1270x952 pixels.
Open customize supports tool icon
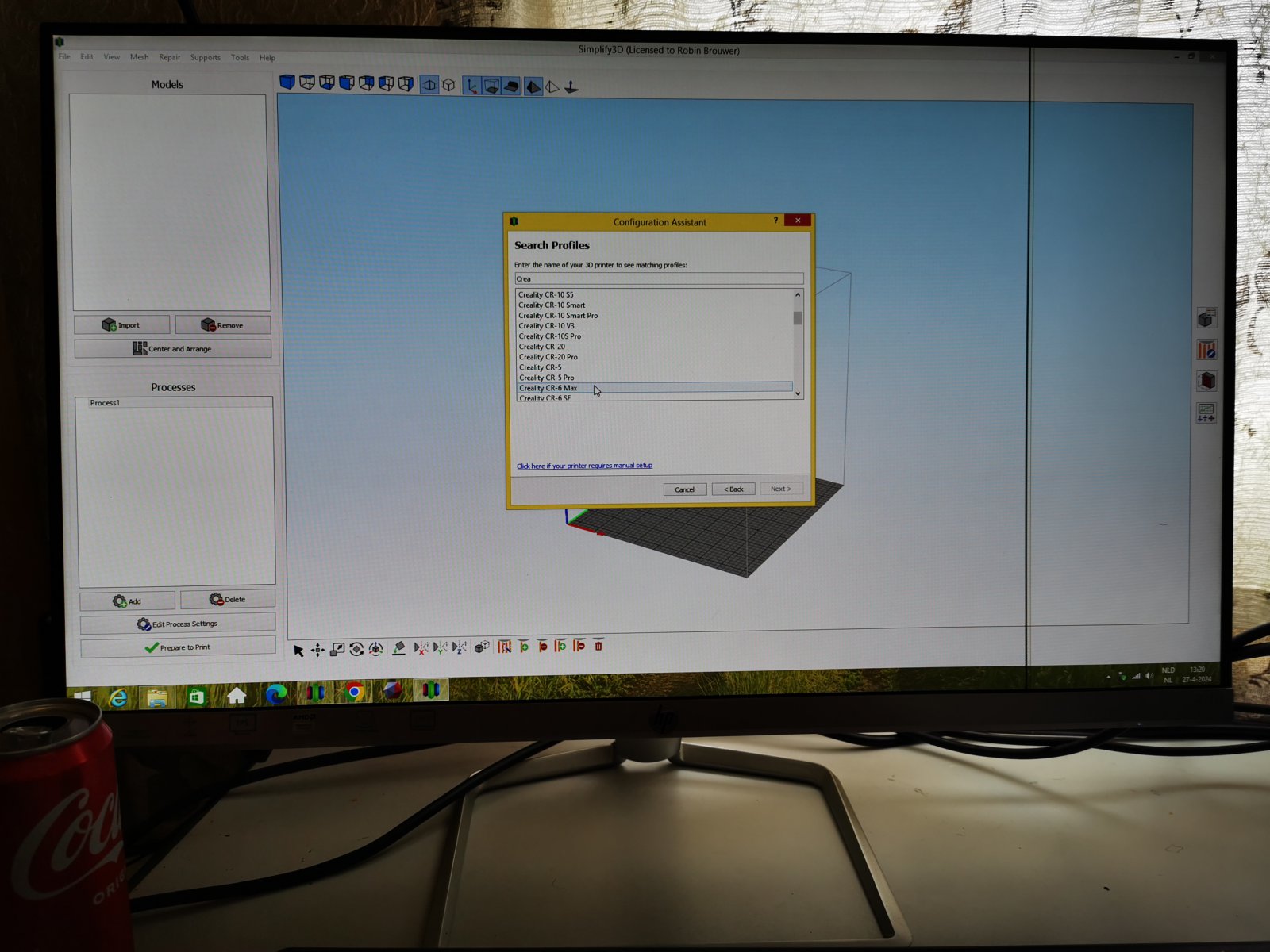[505, 647]
